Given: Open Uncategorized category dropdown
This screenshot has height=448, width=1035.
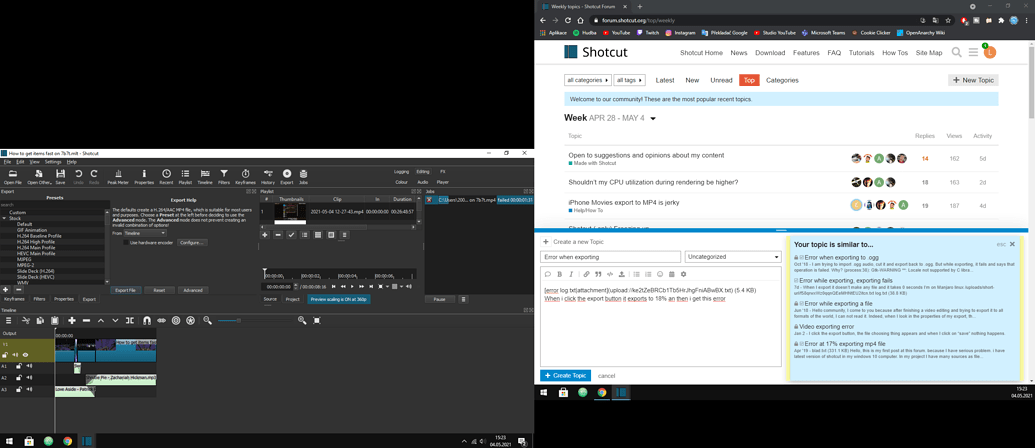Looking at the screenshot, I should coord(733,257).
